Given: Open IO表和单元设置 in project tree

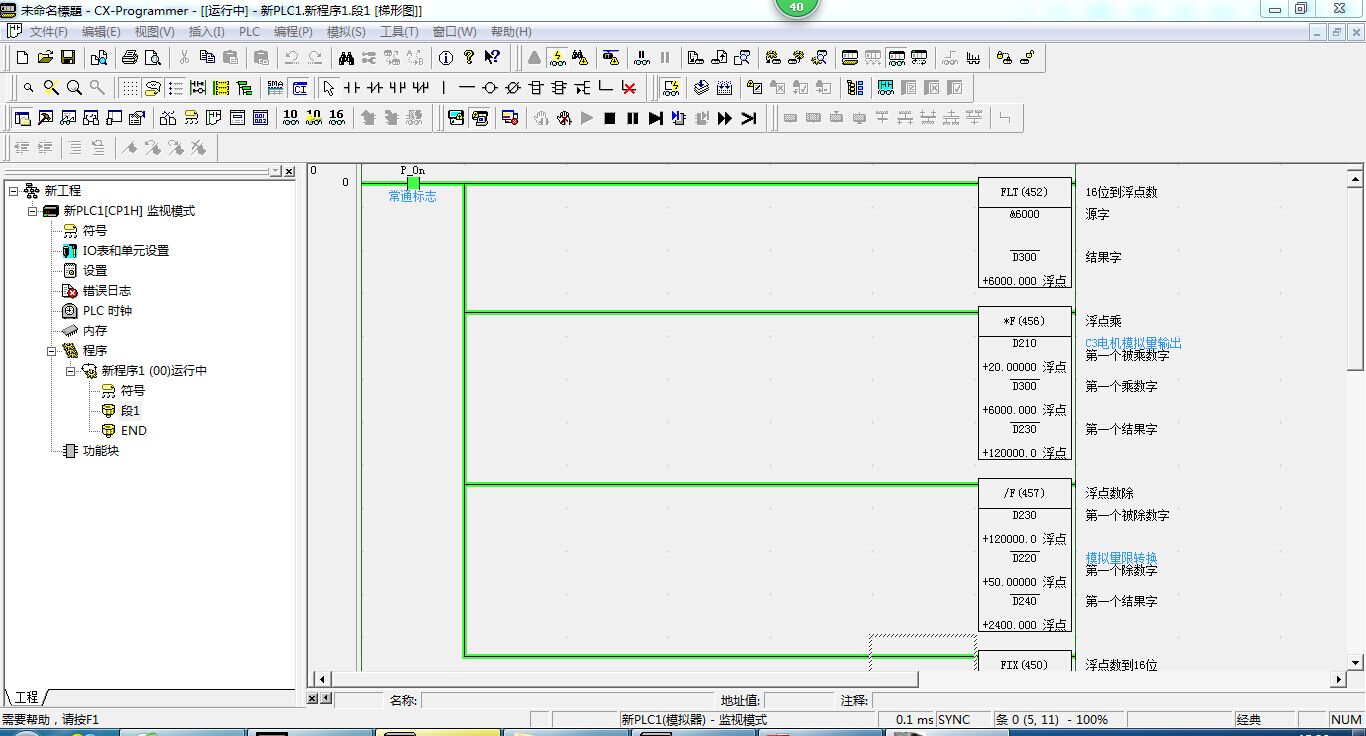Looking at the screenshot, I should coord(125,250).
